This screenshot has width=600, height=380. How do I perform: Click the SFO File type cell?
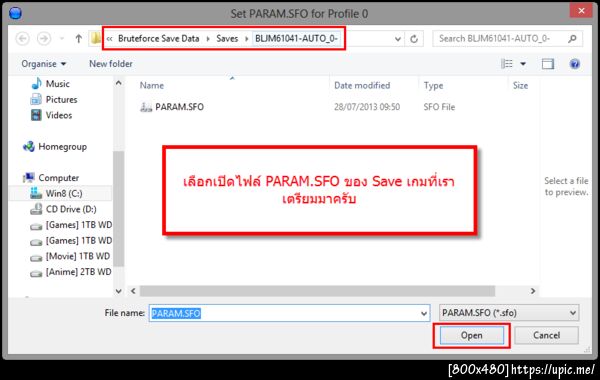[439, 107]
